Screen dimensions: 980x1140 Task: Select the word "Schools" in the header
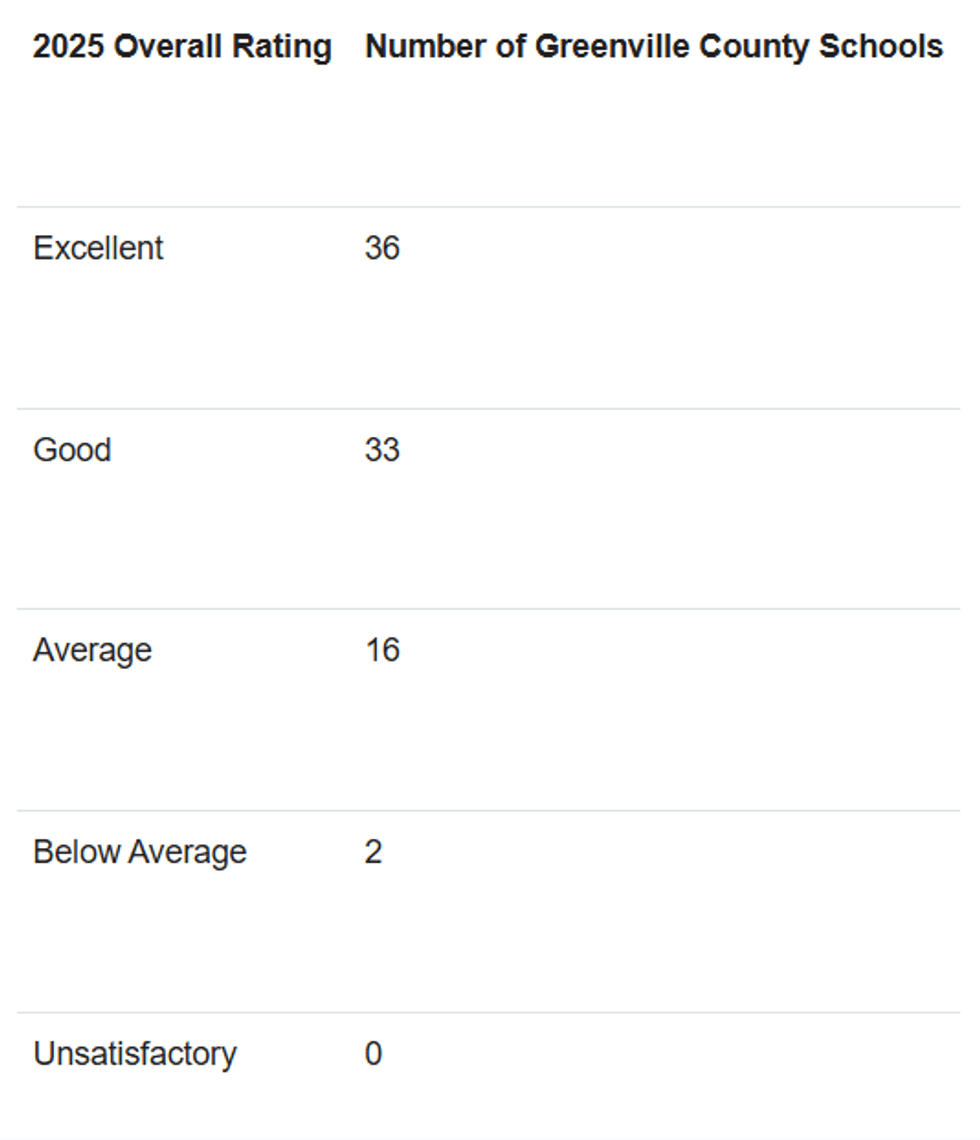(884, 47)
